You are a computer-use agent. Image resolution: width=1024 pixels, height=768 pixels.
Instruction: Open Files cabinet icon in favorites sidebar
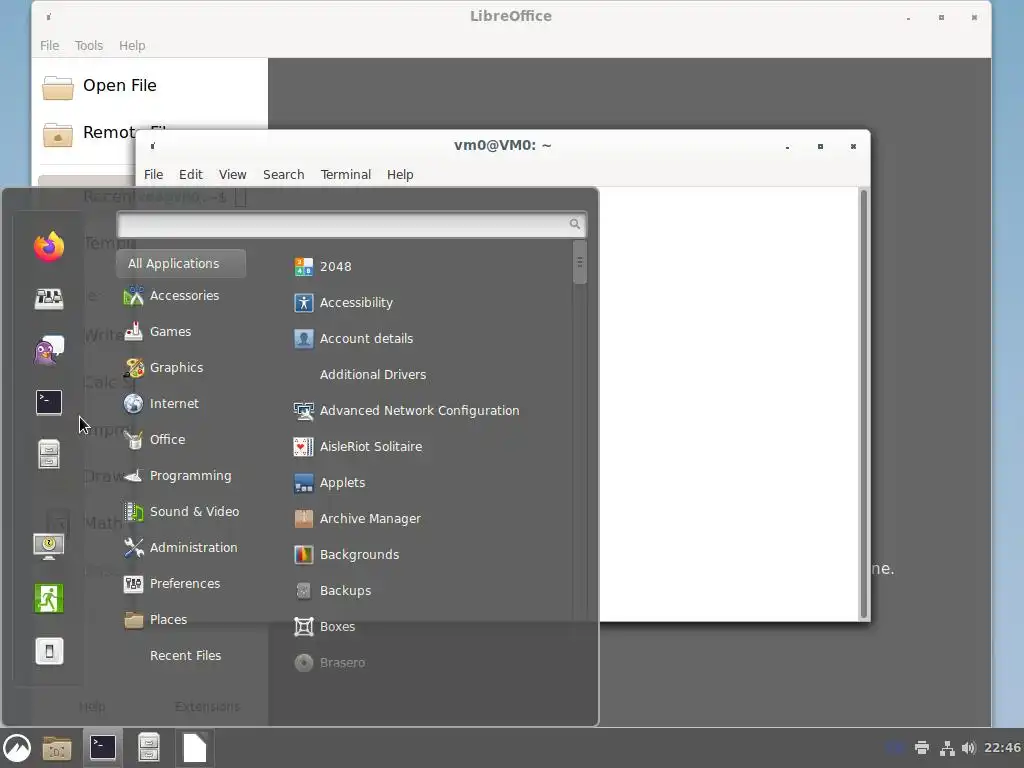coord(49,455)
